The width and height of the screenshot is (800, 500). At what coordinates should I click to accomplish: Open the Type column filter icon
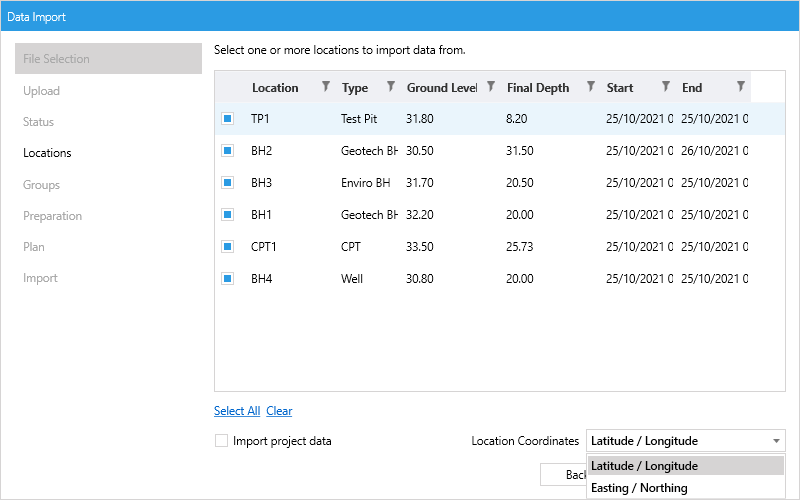(x=391, y=87)
